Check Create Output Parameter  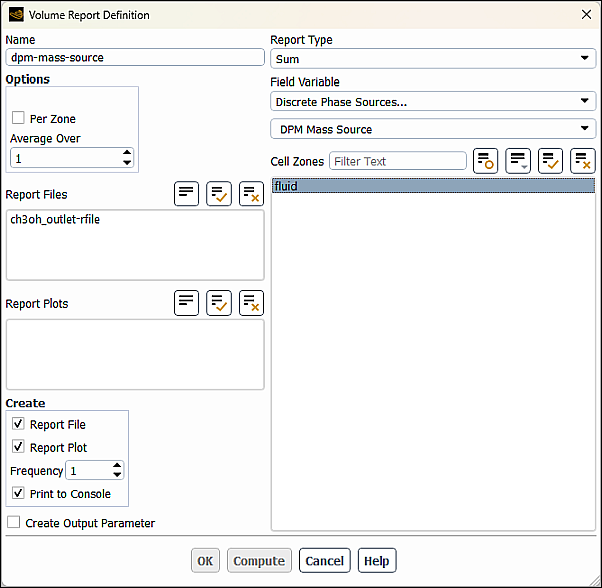pyautogui.click(x=14, y=522)
